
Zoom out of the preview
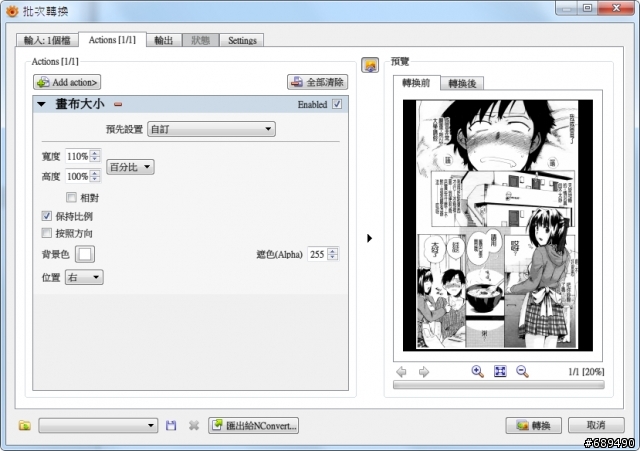[x=522, y=371]
